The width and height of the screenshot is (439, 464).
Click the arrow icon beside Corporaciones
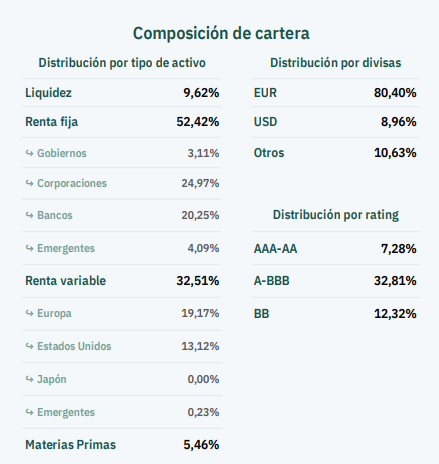pyautogui.click(x=30, y=183)
